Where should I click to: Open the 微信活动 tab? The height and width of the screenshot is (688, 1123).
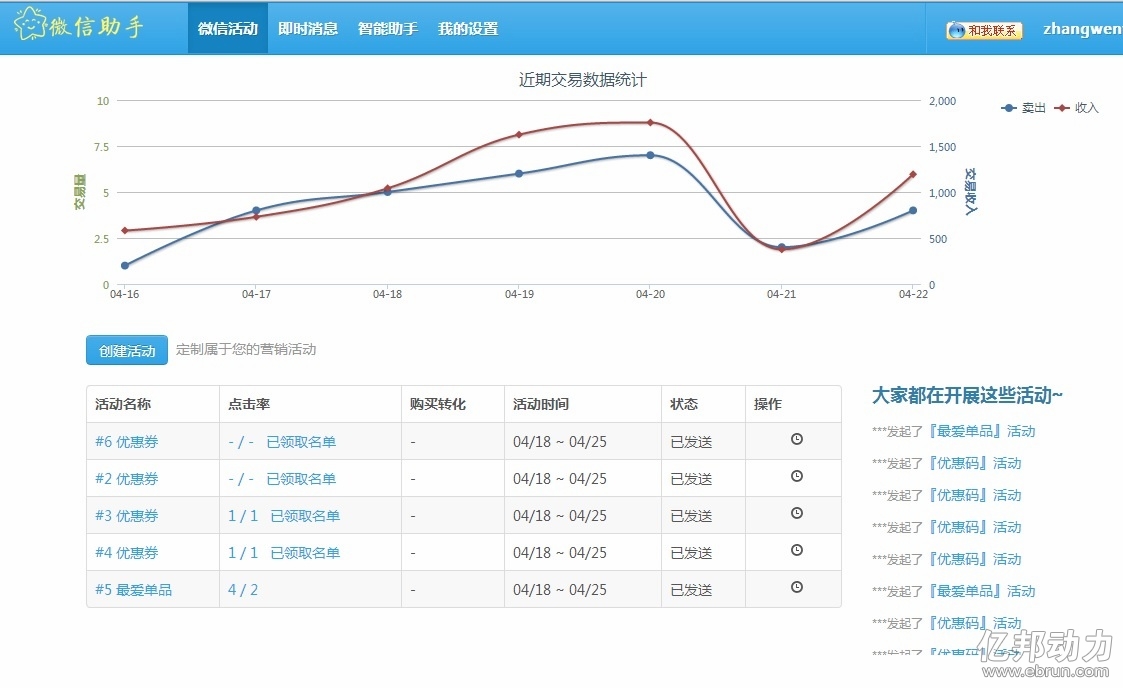[x=228, y=29]
